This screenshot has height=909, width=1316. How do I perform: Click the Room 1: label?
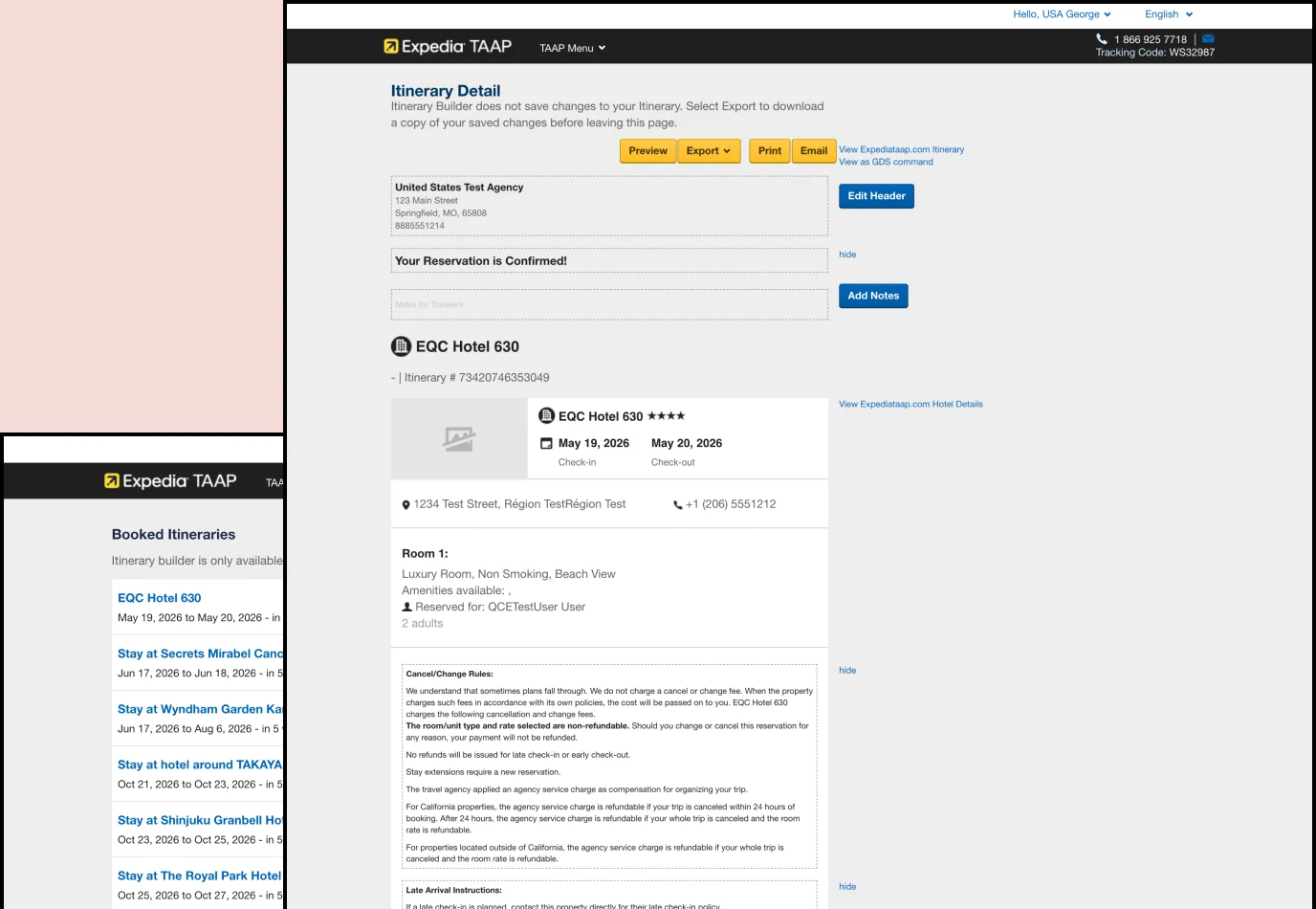[425, 554]
